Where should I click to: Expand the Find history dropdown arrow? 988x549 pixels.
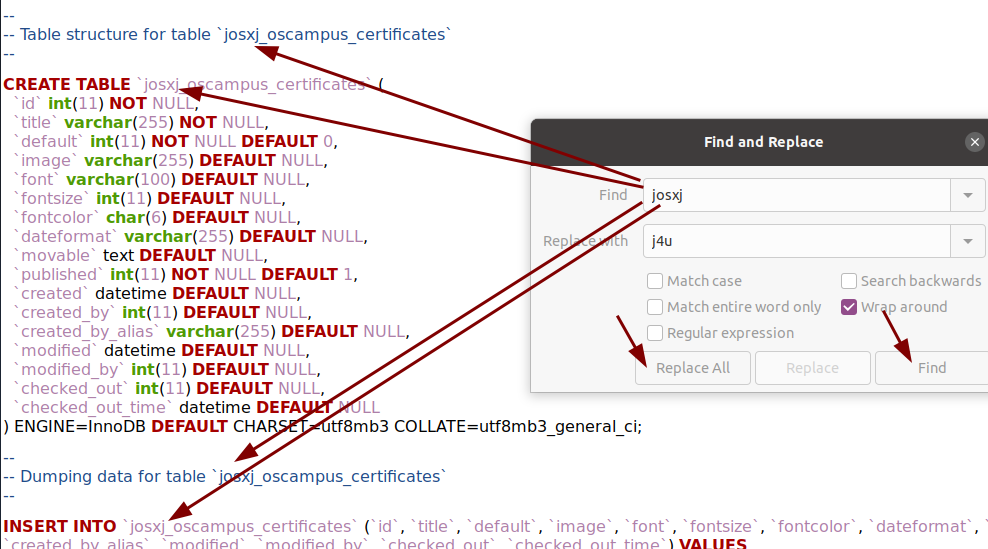pos(967,195)
